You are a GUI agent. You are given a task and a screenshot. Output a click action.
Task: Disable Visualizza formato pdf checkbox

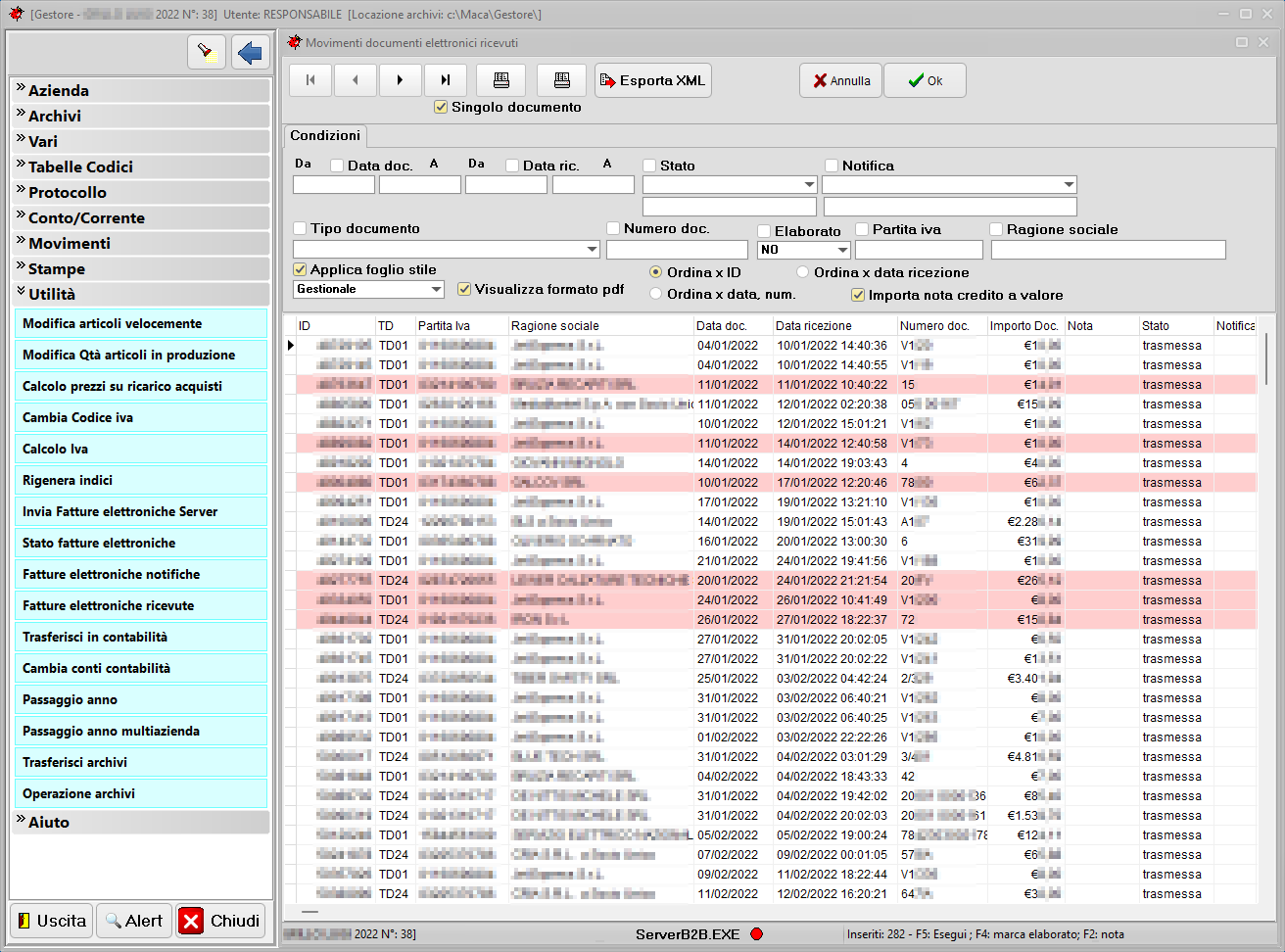(x=465, y=290)
